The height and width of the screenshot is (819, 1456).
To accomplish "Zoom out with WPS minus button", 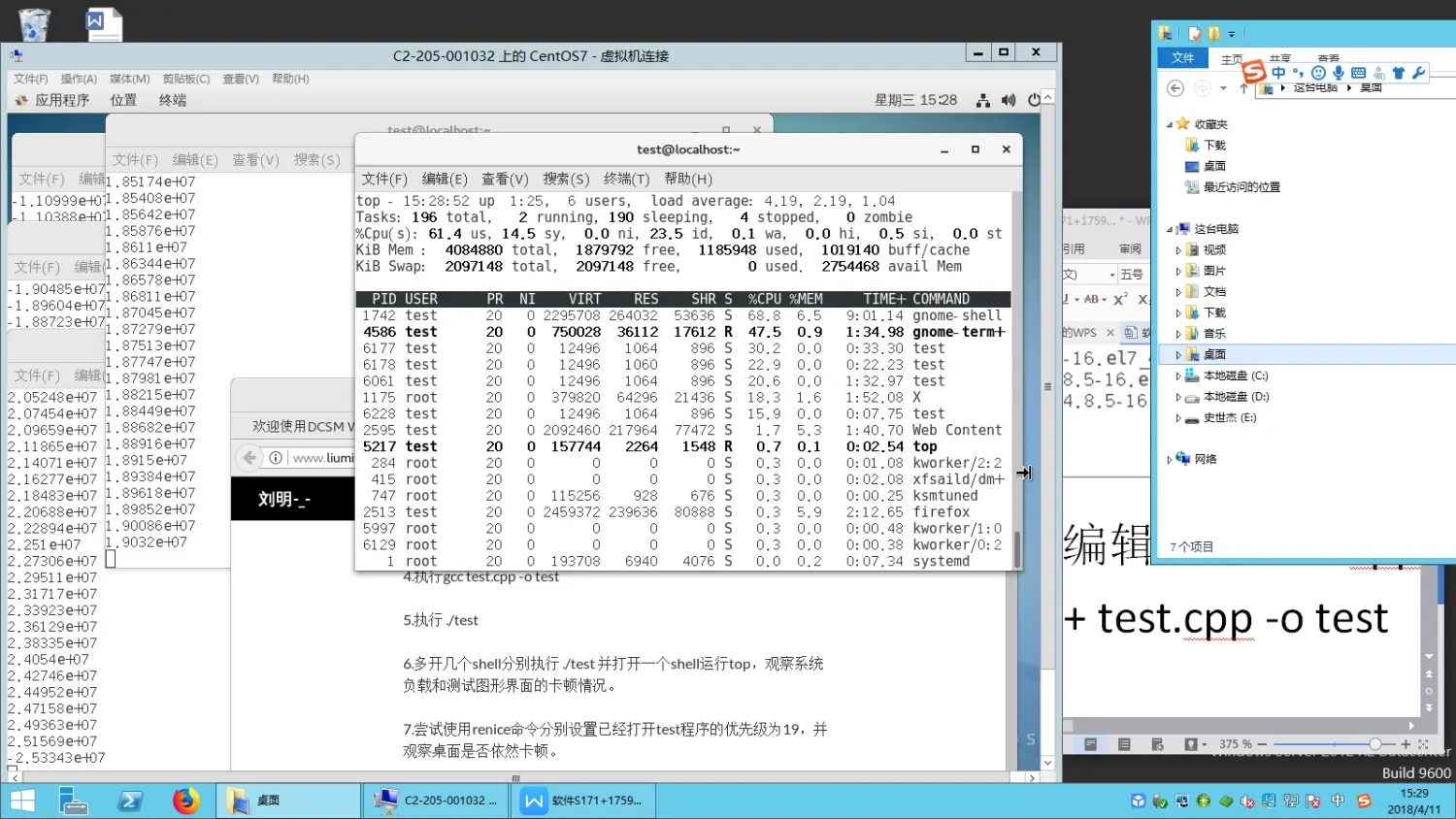I will click(1262, 744).
